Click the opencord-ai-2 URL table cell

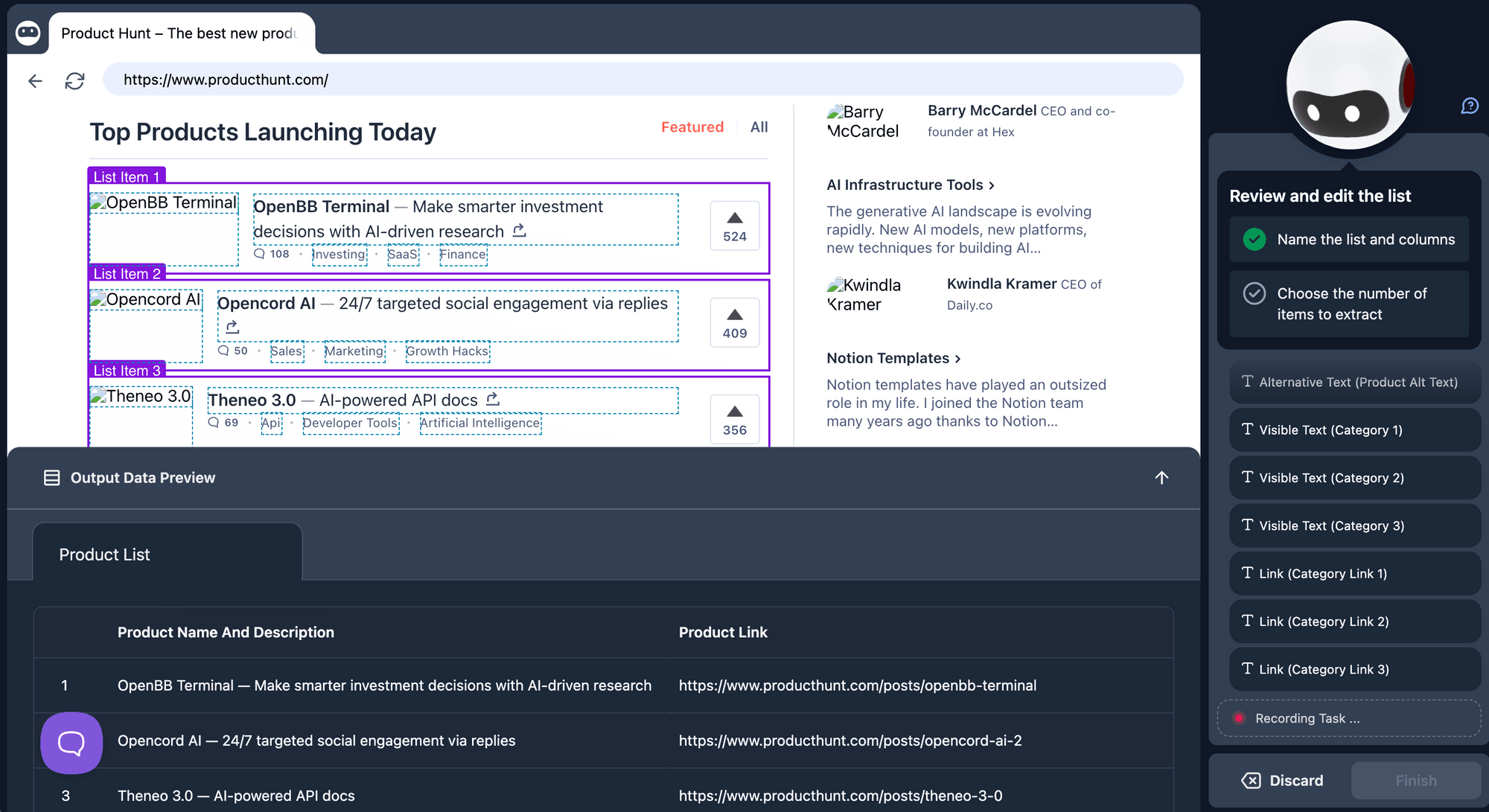tap(850, 740)
